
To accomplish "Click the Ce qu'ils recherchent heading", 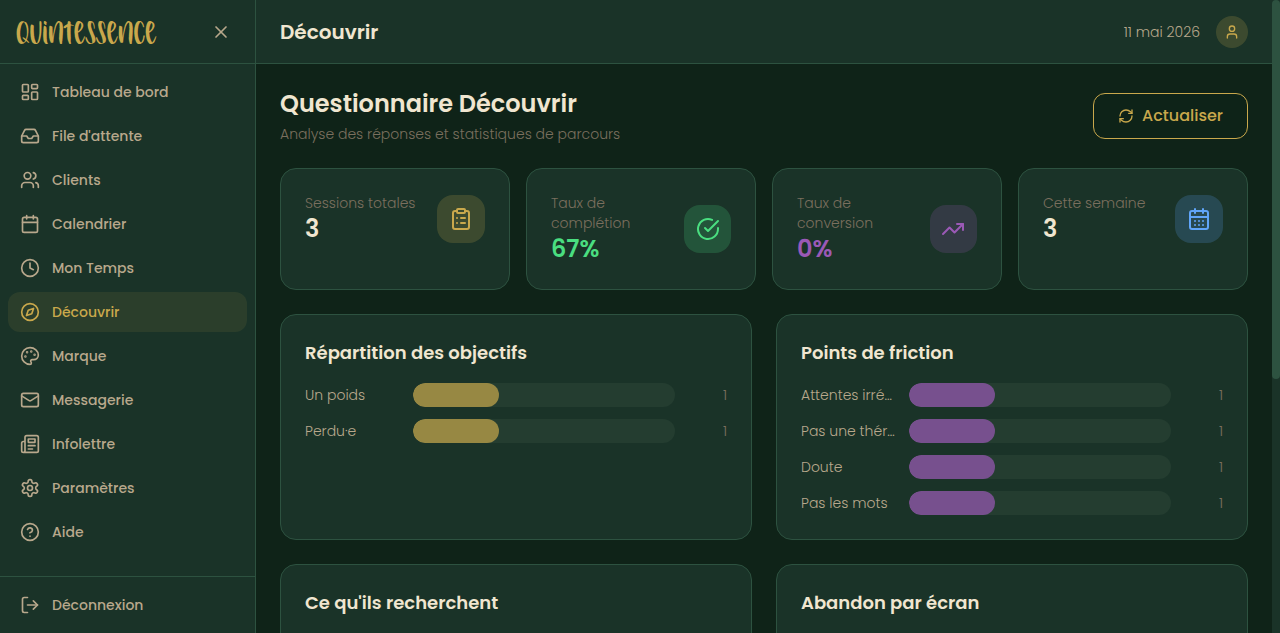I will pyautogui.click(x=401, y=603).
